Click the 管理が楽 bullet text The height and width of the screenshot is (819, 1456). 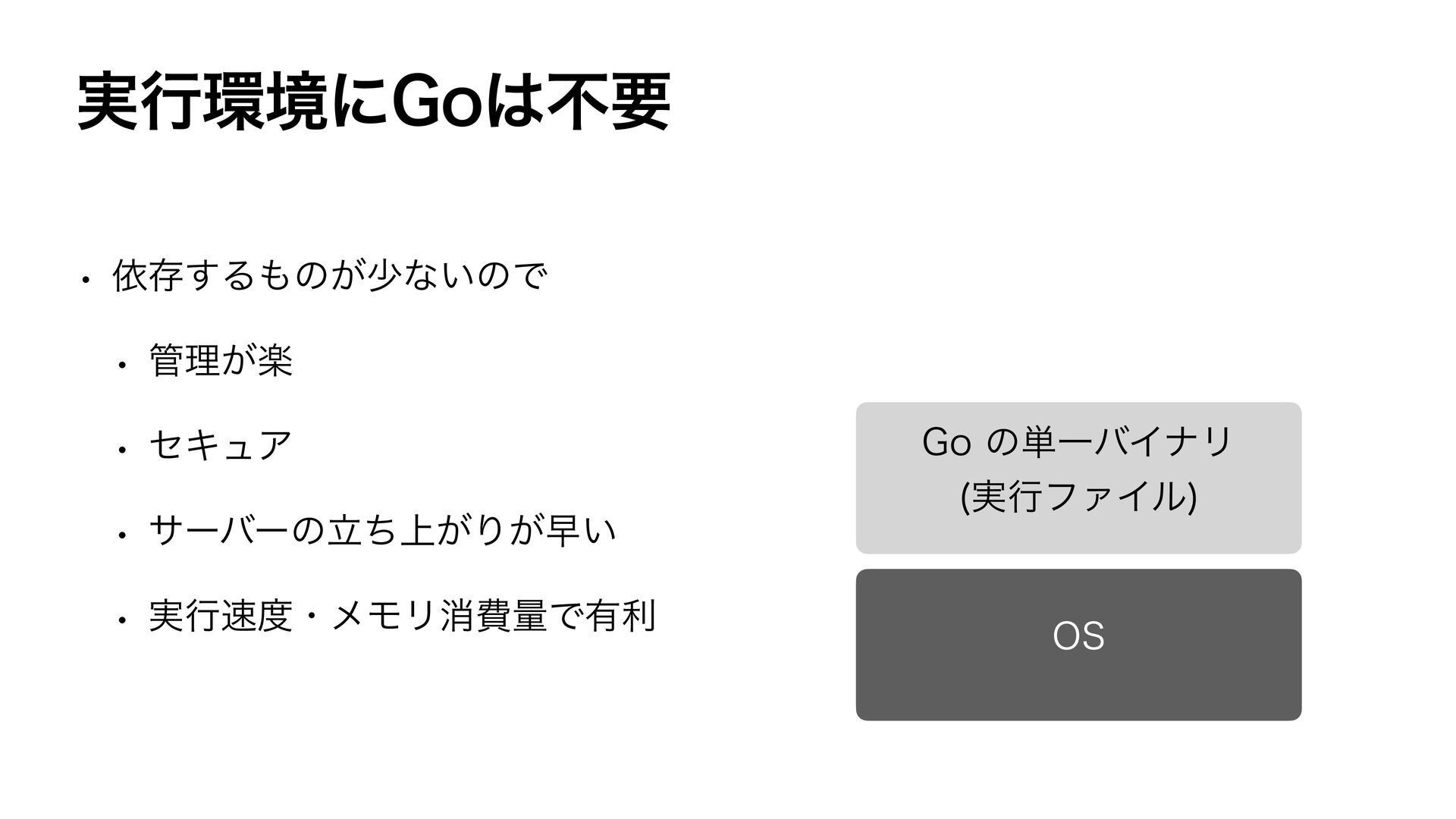coord(221,360)
